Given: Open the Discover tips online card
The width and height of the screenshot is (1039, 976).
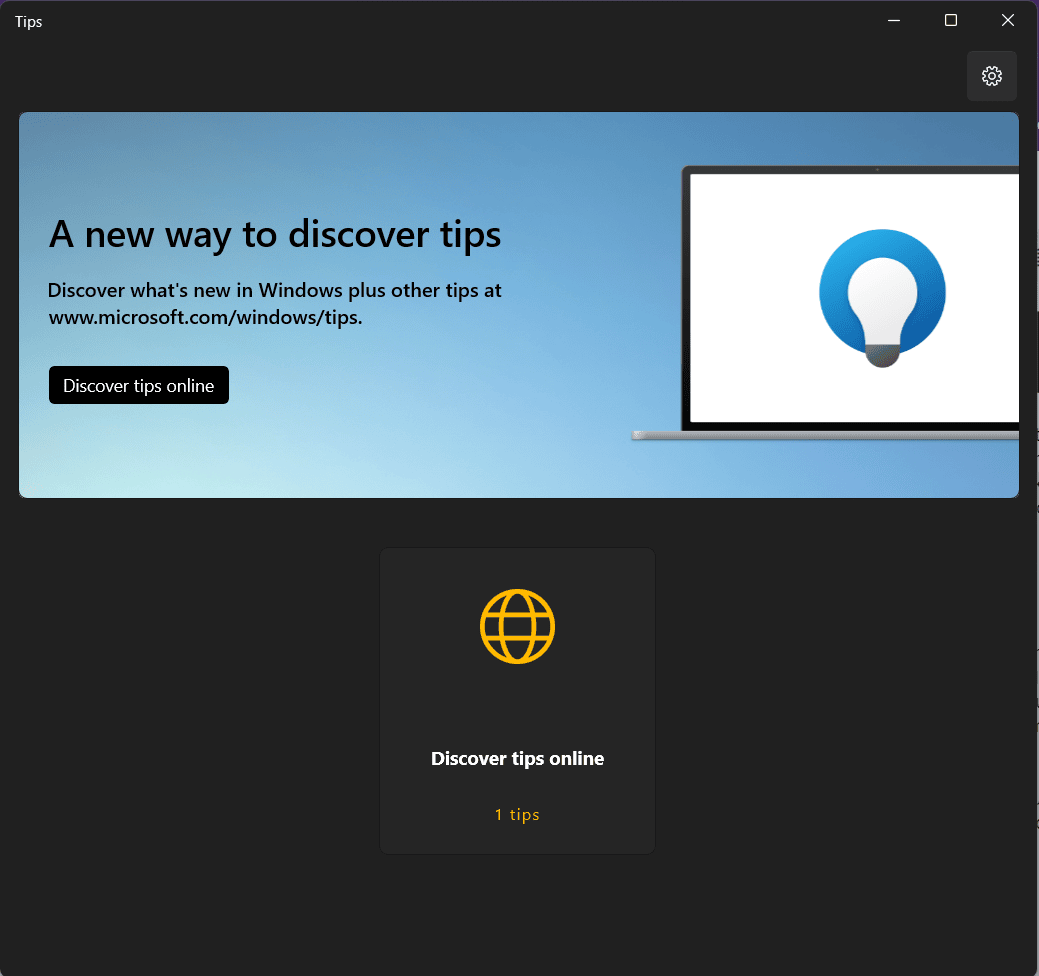Looking at the screenshot, I should 517,700.
